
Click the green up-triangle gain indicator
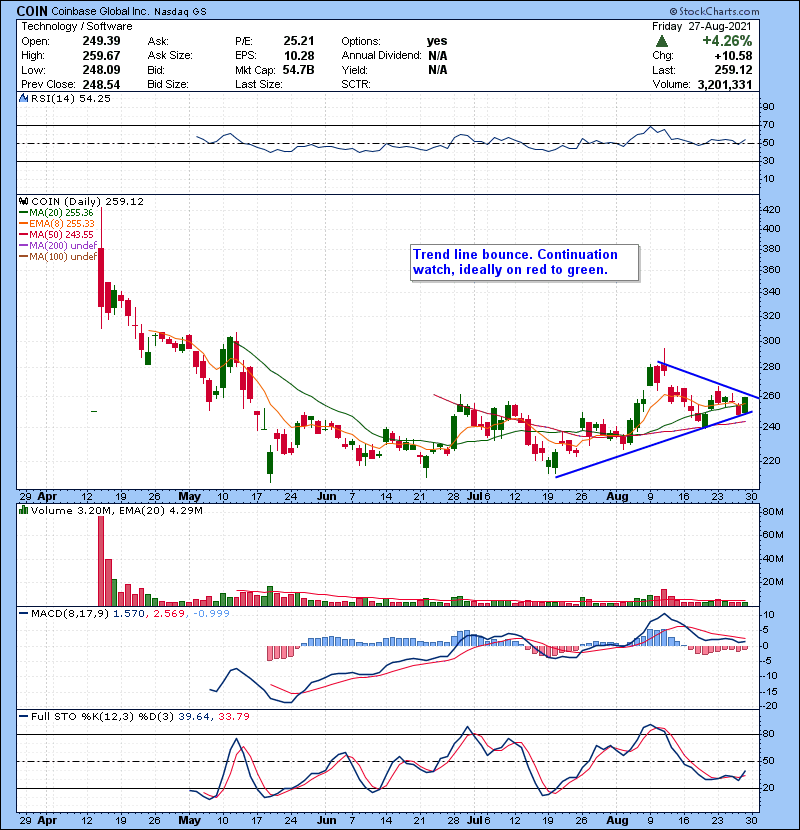coord(661,41)
